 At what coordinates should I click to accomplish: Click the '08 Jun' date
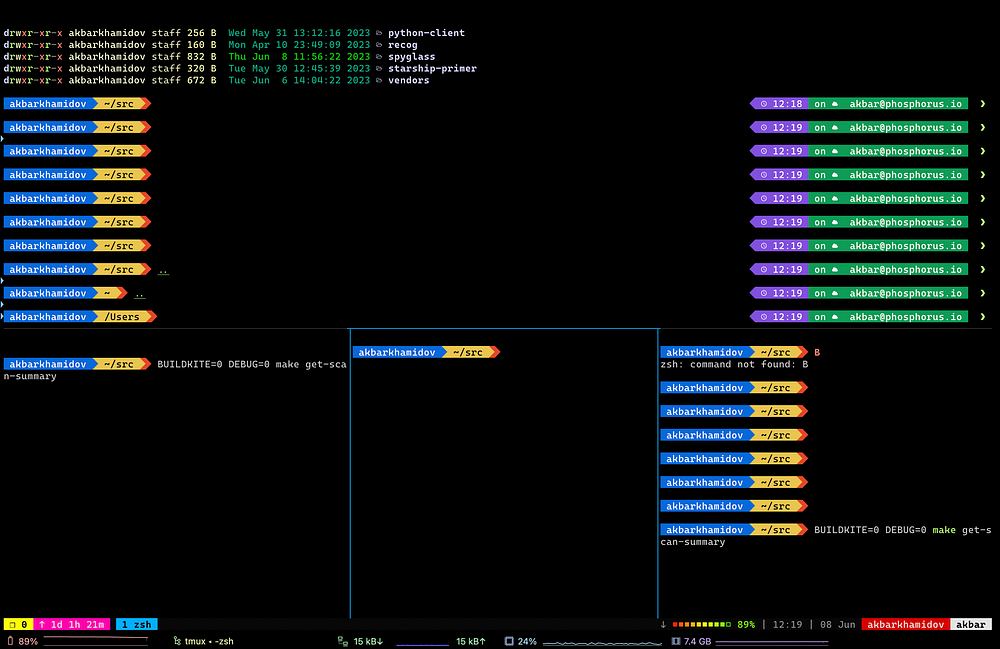tap(837, 625)
